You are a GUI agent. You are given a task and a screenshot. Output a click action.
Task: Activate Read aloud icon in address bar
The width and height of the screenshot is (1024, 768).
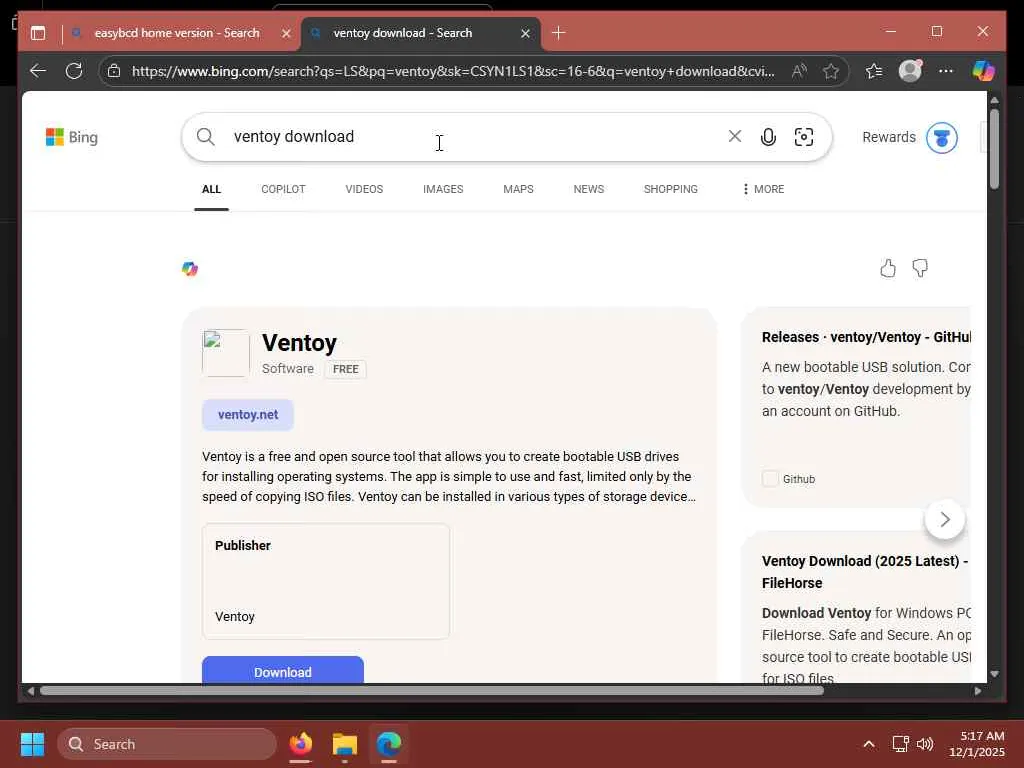point(799,71)
